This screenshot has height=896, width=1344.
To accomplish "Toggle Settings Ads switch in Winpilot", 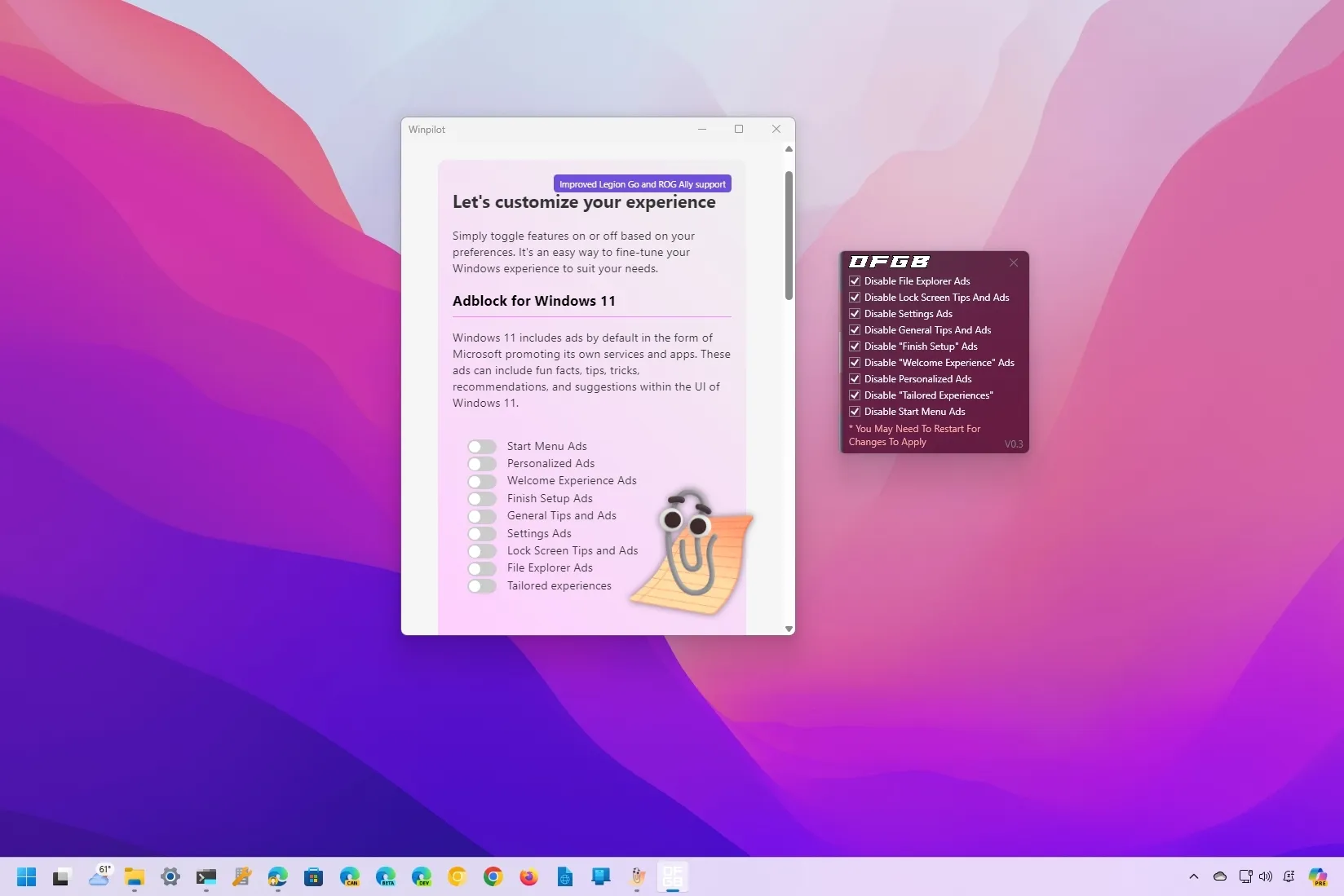I will click(x=482, y=534).
